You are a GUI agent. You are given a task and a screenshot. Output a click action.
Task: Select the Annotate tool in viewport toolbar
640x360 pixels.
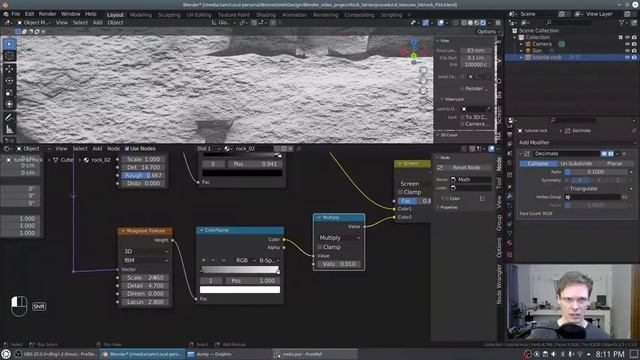click(x=9, y=118)
